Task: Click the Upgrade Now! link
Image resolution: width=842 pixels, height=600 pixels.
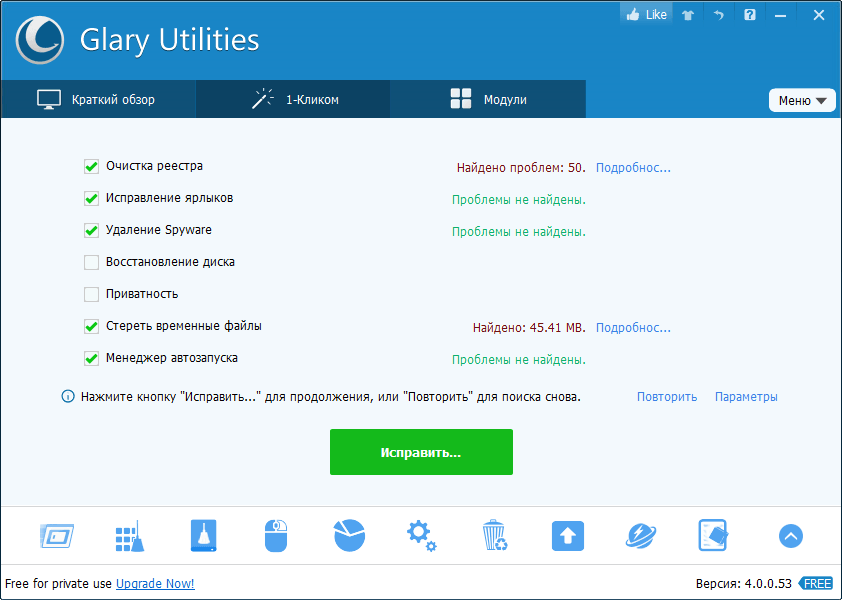Action: pos(155,583)
